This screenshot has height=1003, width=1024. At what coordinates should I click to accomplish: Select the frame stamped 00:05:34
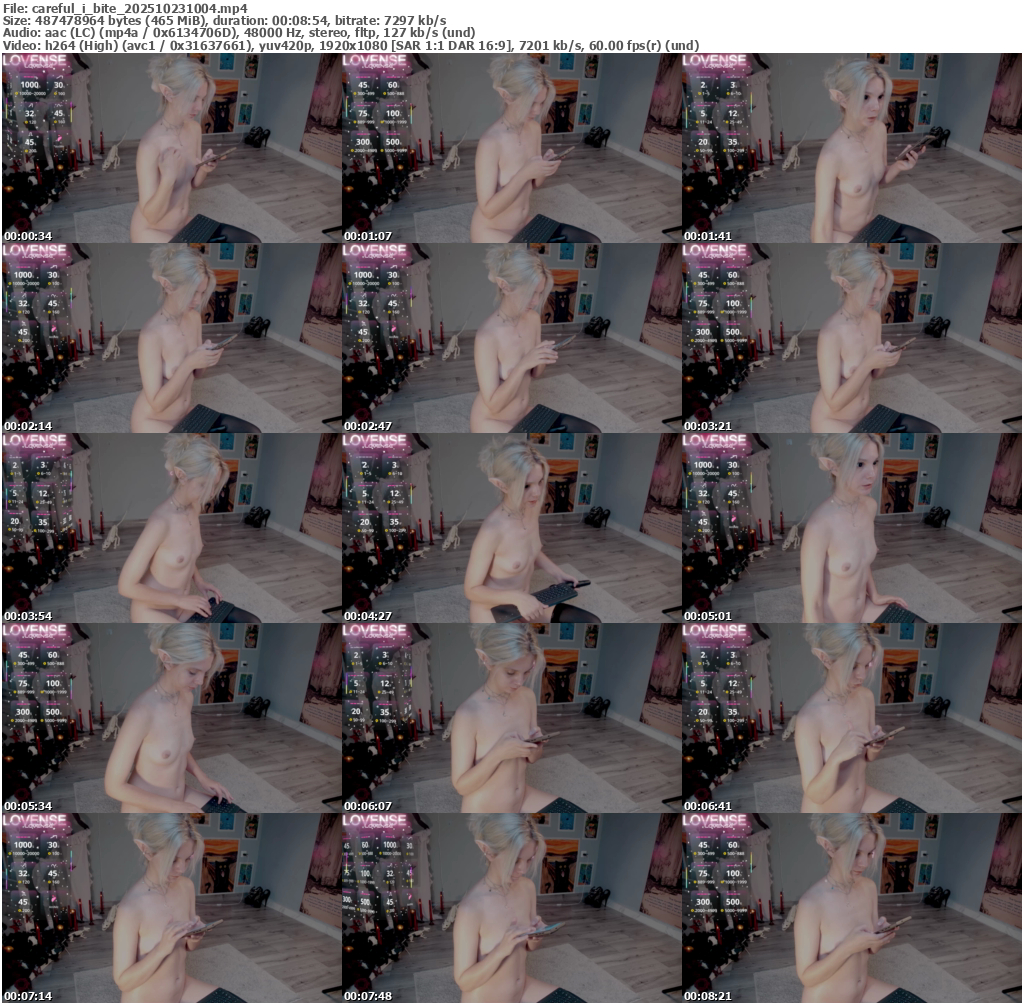coord(171,718)
